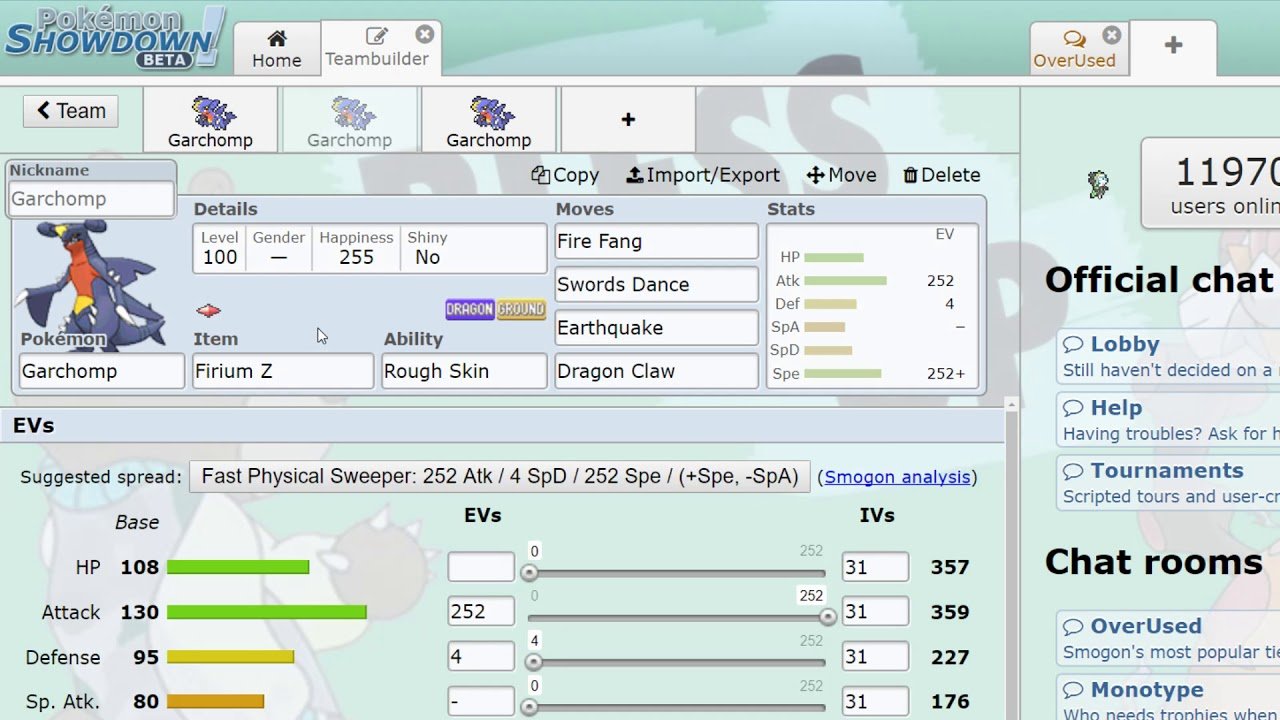Click the Attack EV input box
The width and height of the screenshot is (1280, 720).
[x=481, y=611]
